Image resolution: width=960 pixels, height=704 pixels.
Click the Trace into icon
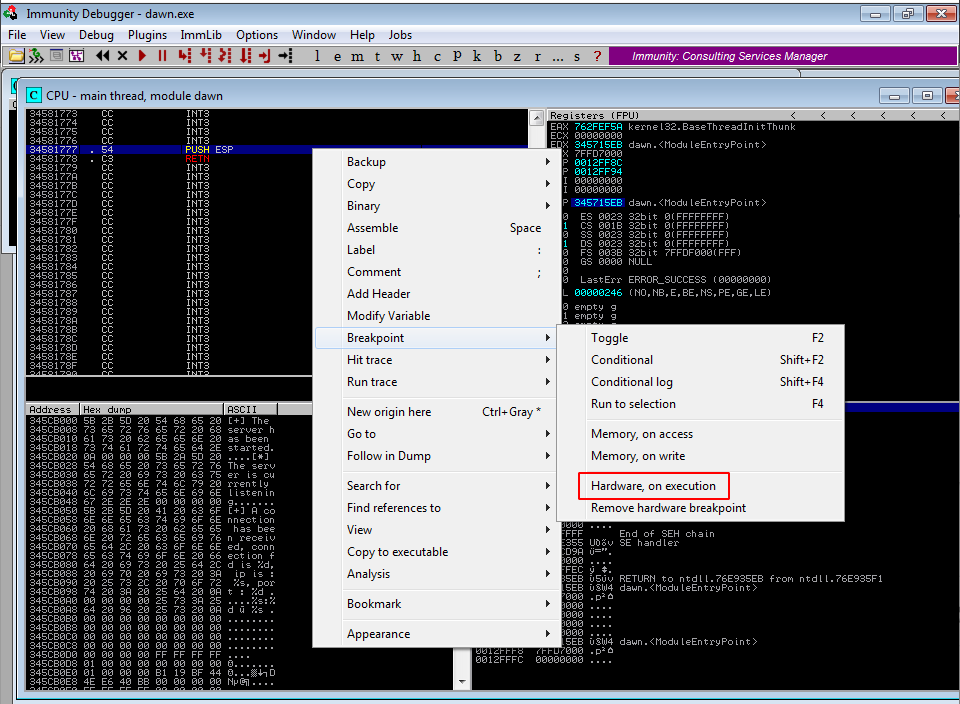[225, 56]
